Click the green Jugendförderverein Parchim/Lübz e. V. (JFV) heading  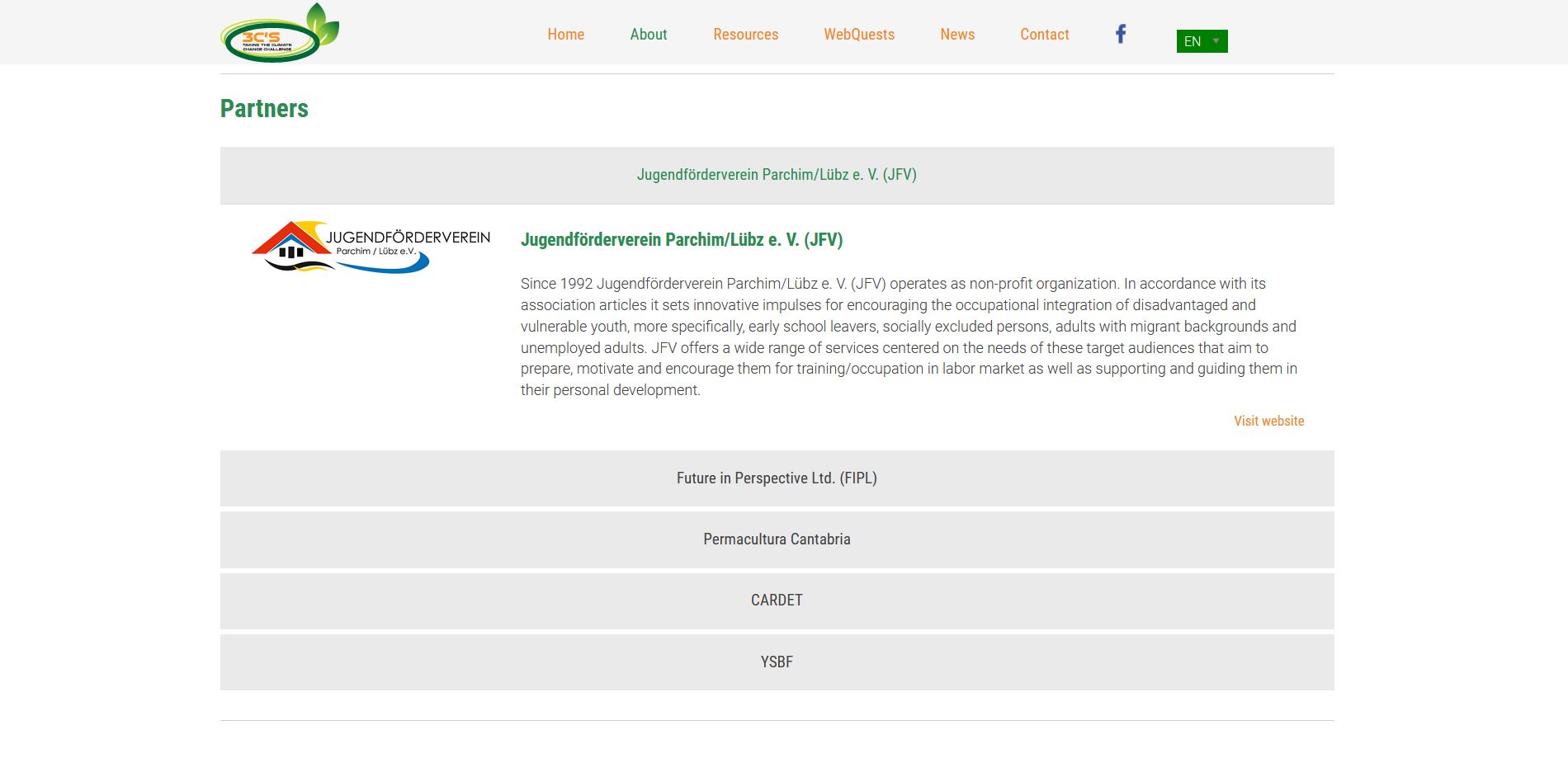point(682,240)
